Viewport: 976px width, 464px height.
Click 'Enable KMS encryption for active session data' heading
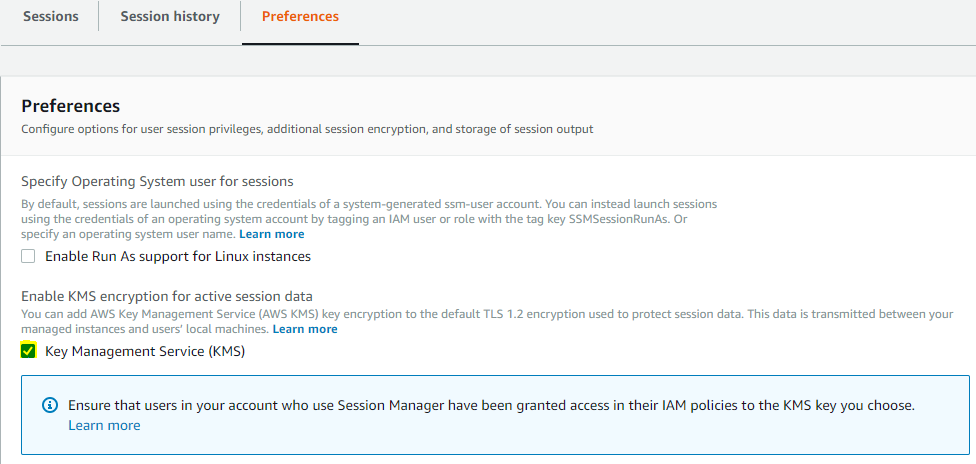[x=167, y=296]
